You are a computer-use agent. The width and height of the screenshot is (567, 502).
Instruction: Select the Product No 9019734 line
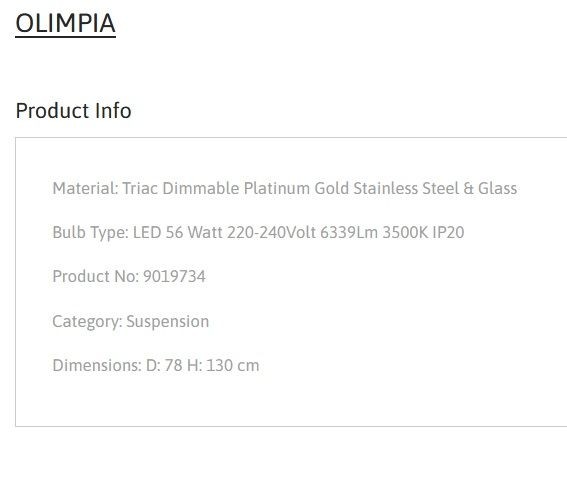[129, 277]
